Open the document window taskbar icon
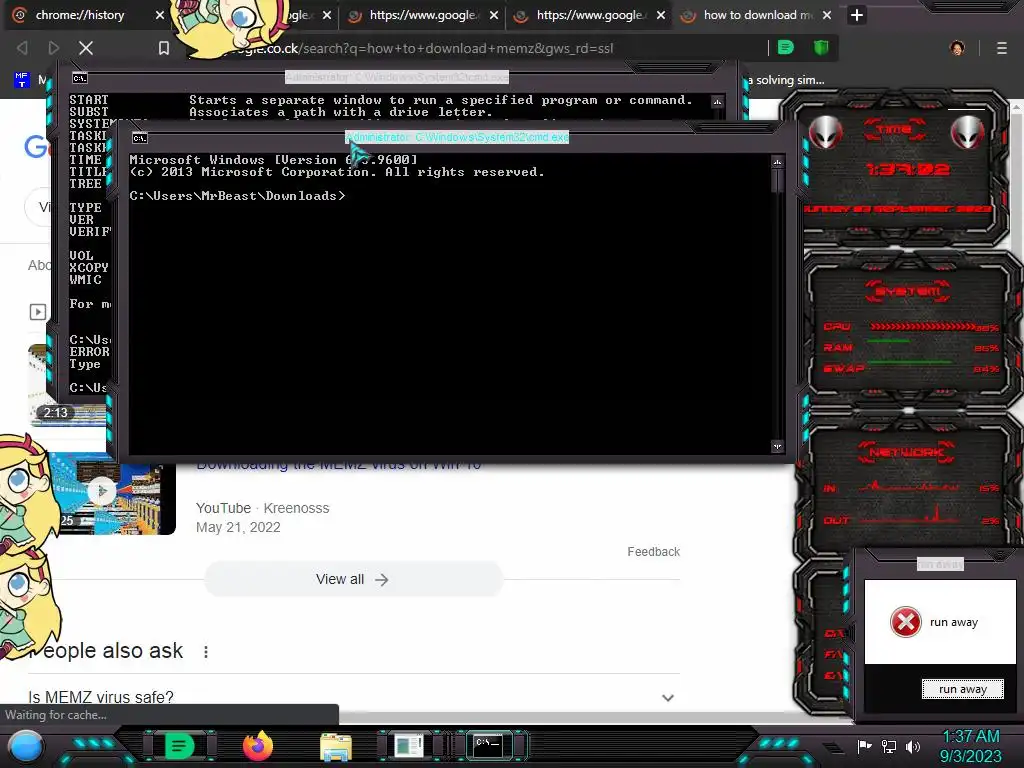 [x=409, y=746]
